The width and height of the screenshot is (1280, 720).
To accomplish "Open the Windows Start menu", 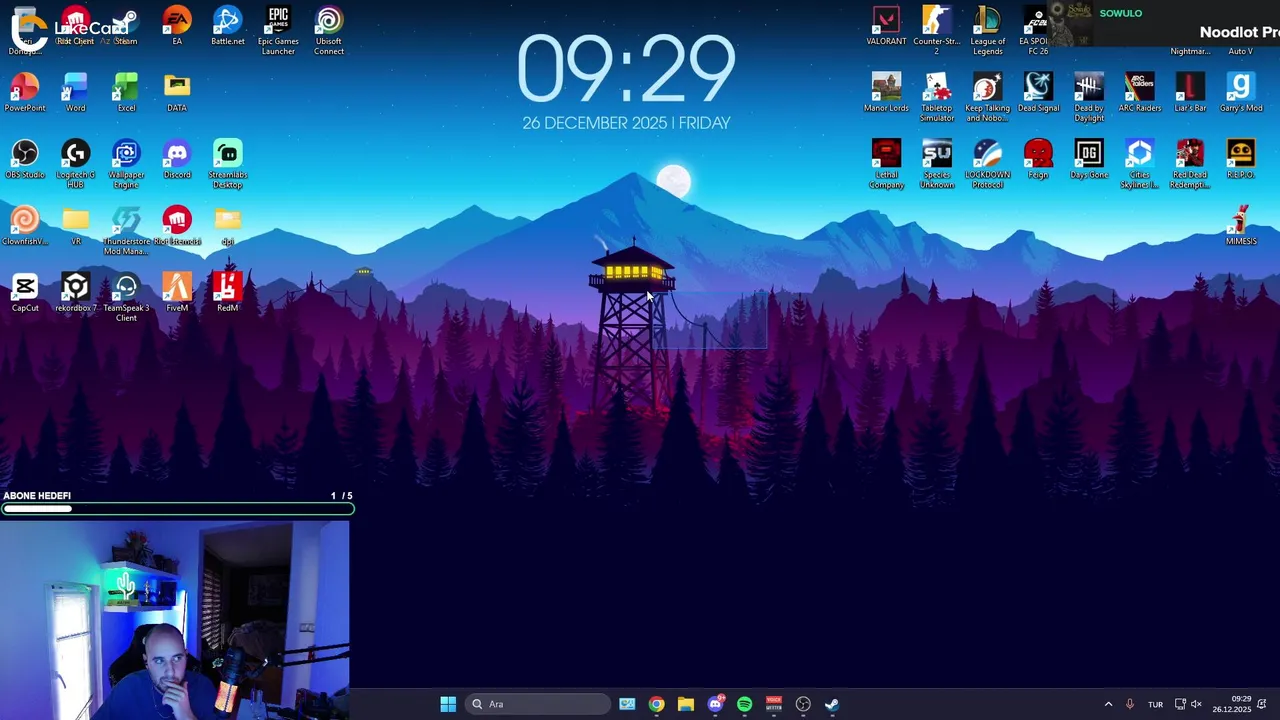I will pos(448,704).
